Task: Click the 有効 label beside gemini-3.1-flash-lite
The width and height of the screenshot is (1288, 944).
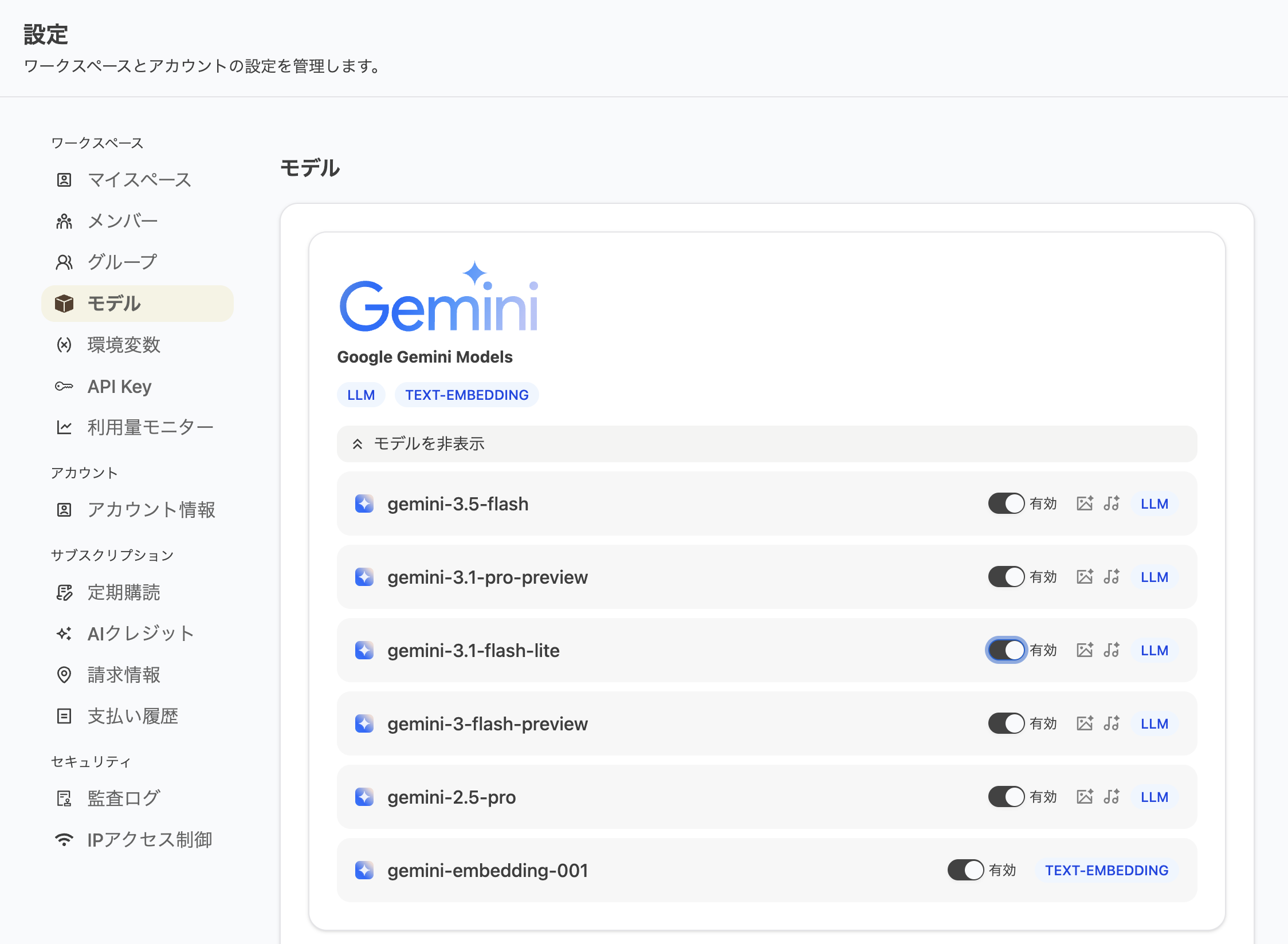Action: click(x=1043, y=650)
